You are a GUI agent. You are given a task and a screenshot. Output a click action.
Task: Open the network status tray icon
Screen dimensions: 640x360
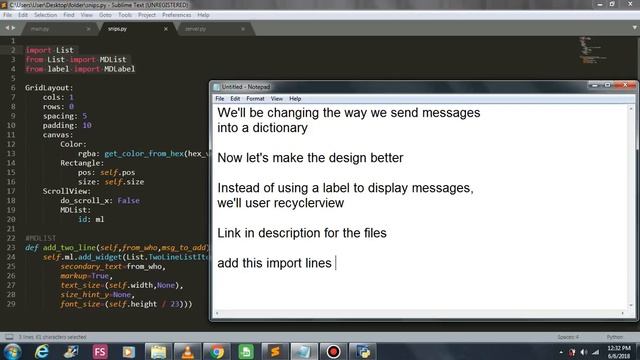point(596,352)
